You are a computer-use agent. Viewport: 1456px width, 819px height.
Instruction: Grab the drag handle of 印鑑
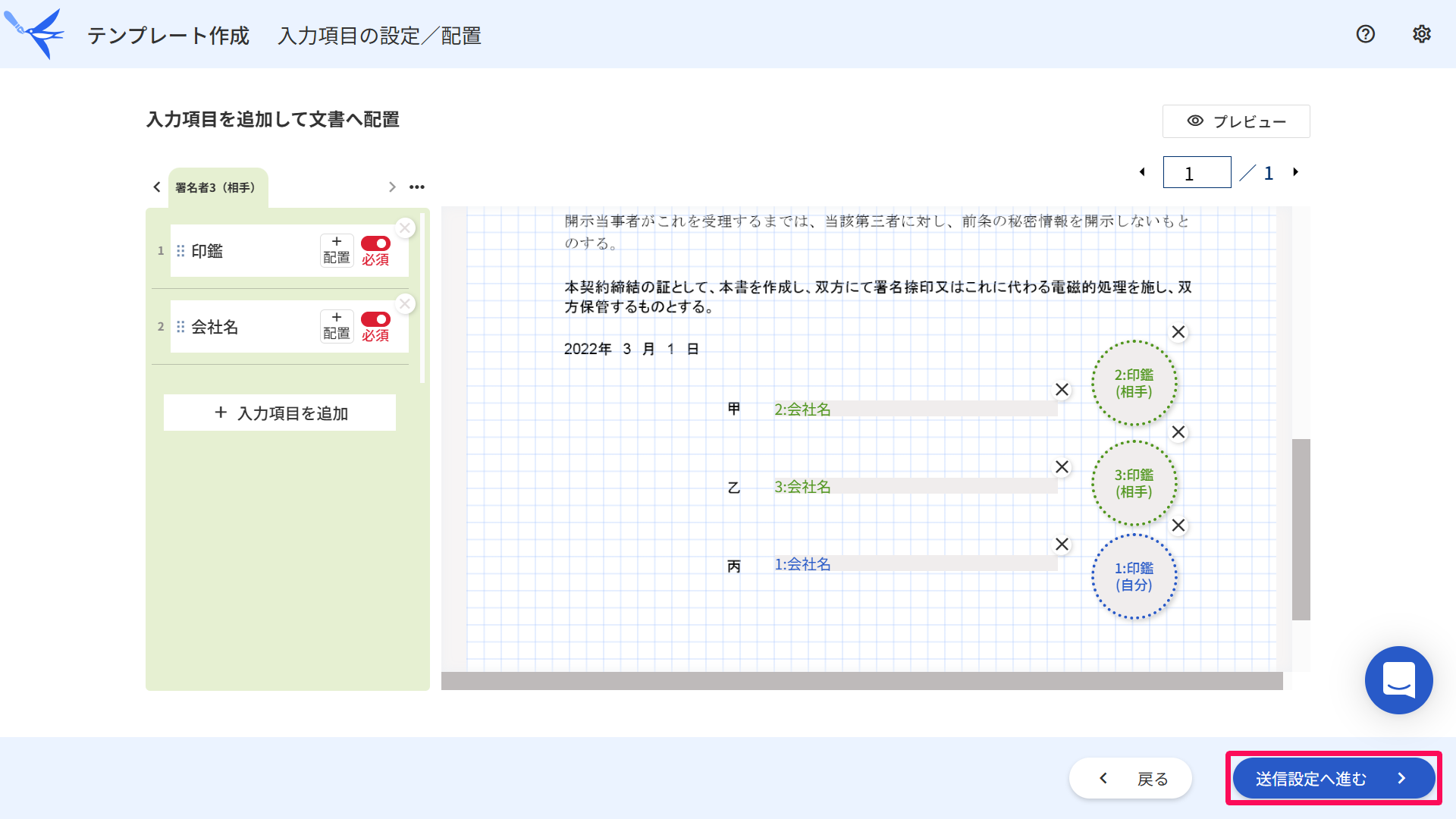pyautogui.click(x=180, y=251)
